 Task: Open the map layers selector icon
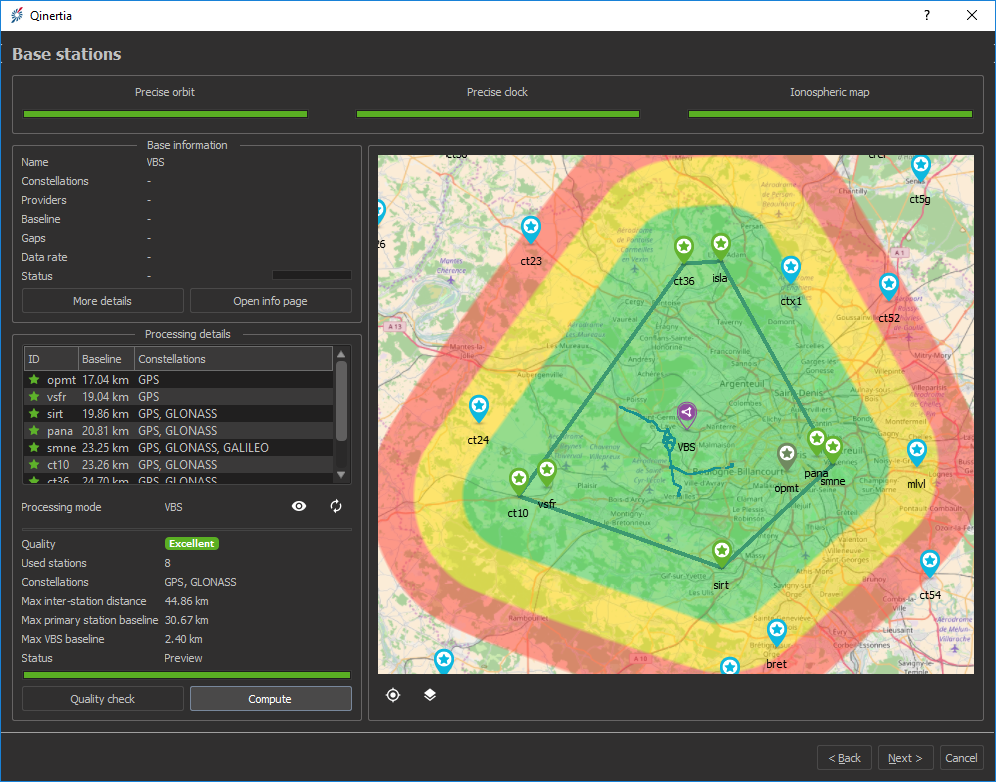430,694
